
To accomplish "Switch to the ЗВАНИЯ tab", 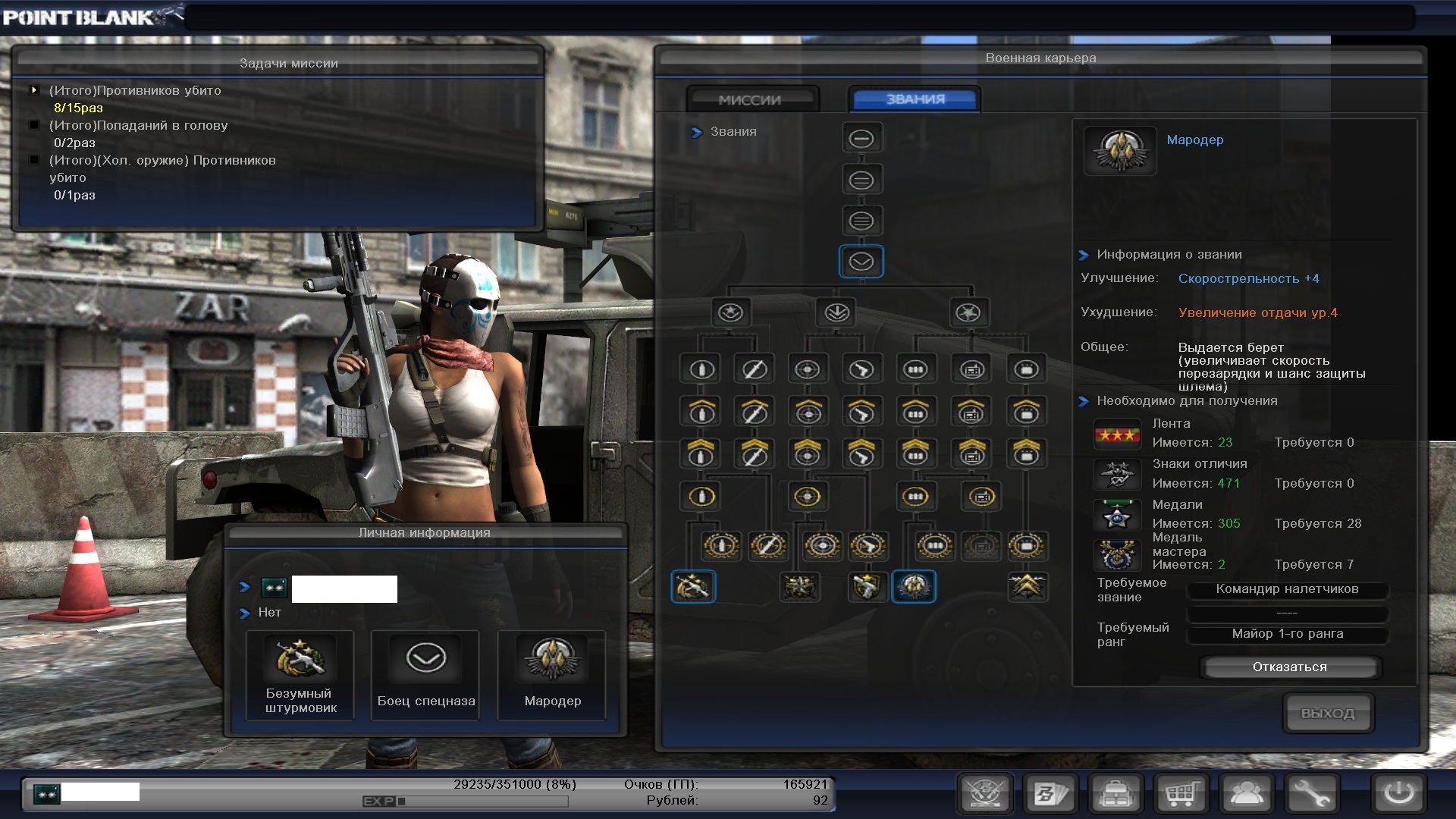I will coord(915,99).
